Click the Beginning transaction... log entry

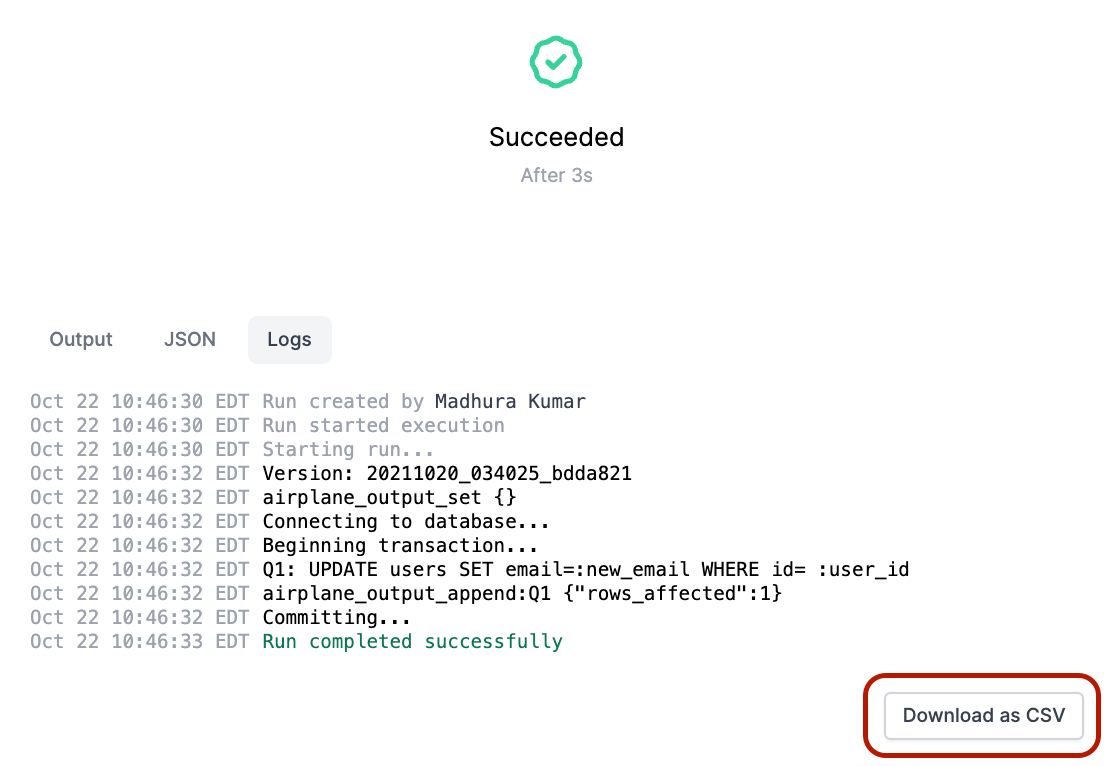284,546
